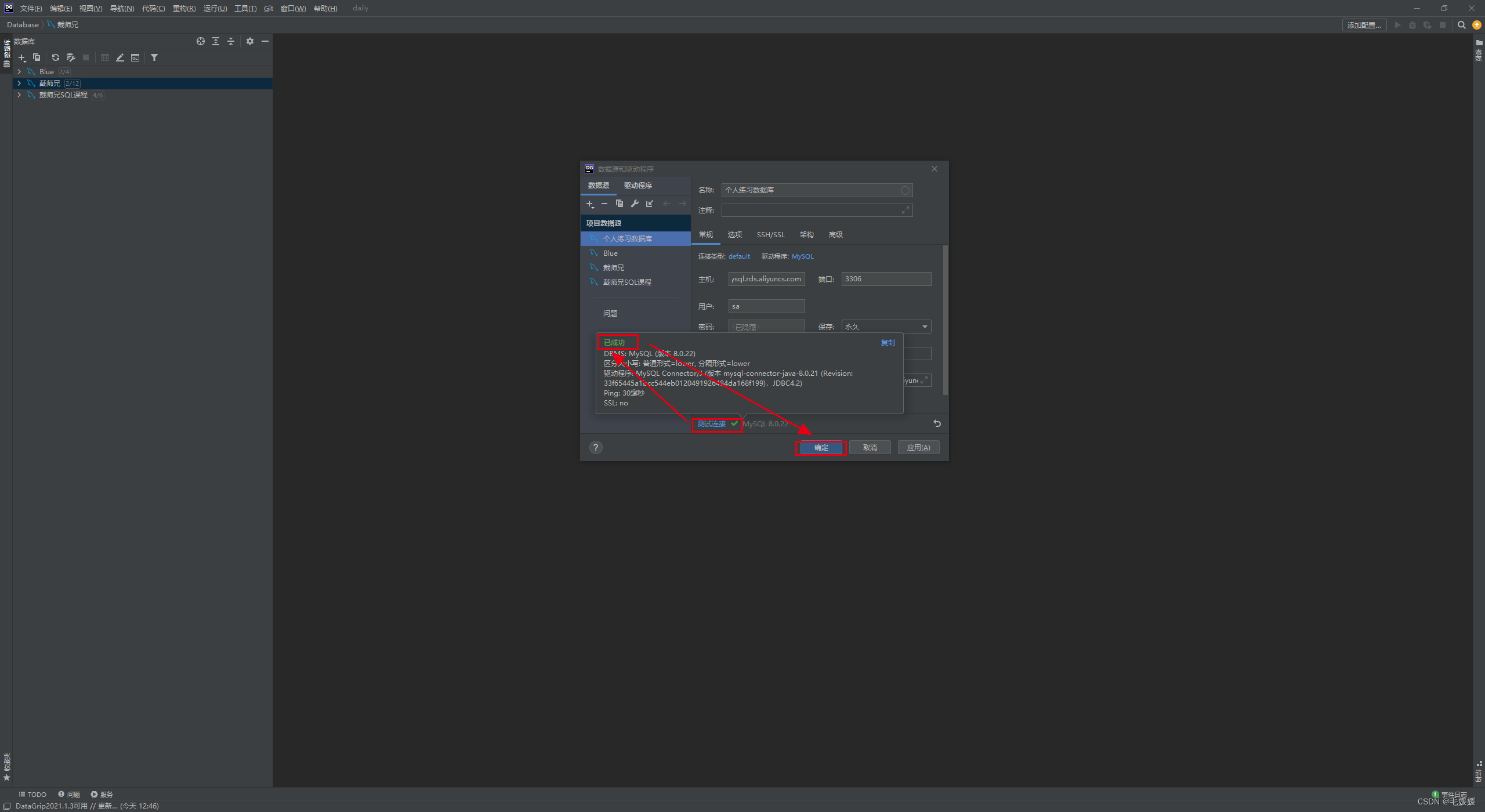Viewport: 1485px width, 812px height.
Task: Select Blue in the dialog data source list
Action: 636,253
